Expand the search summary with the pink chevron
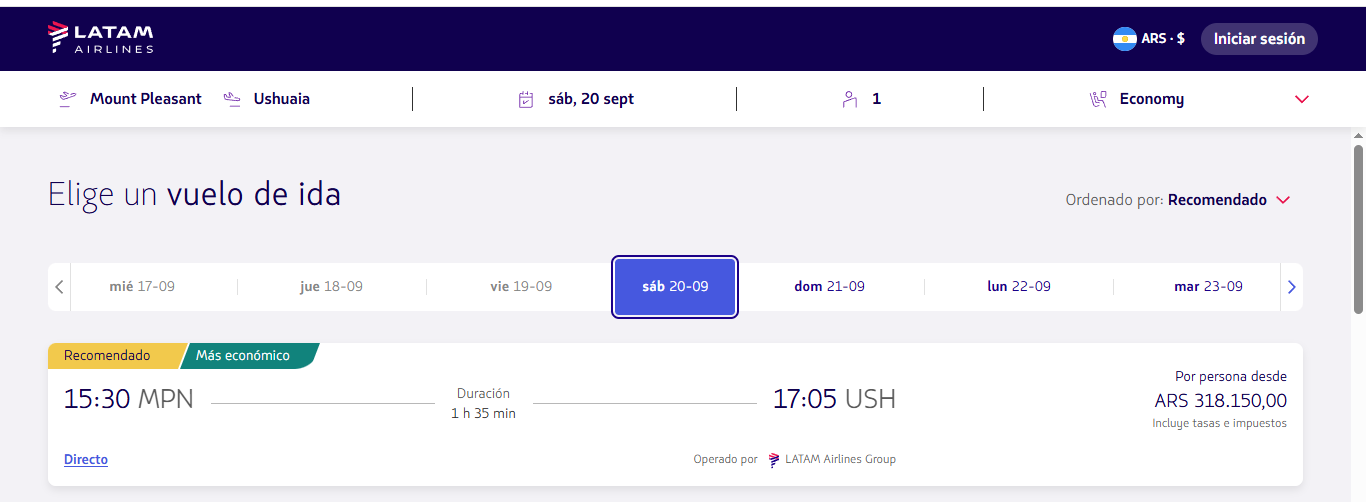This screenshot has height=502, width=1366. tap(1302, 99)
